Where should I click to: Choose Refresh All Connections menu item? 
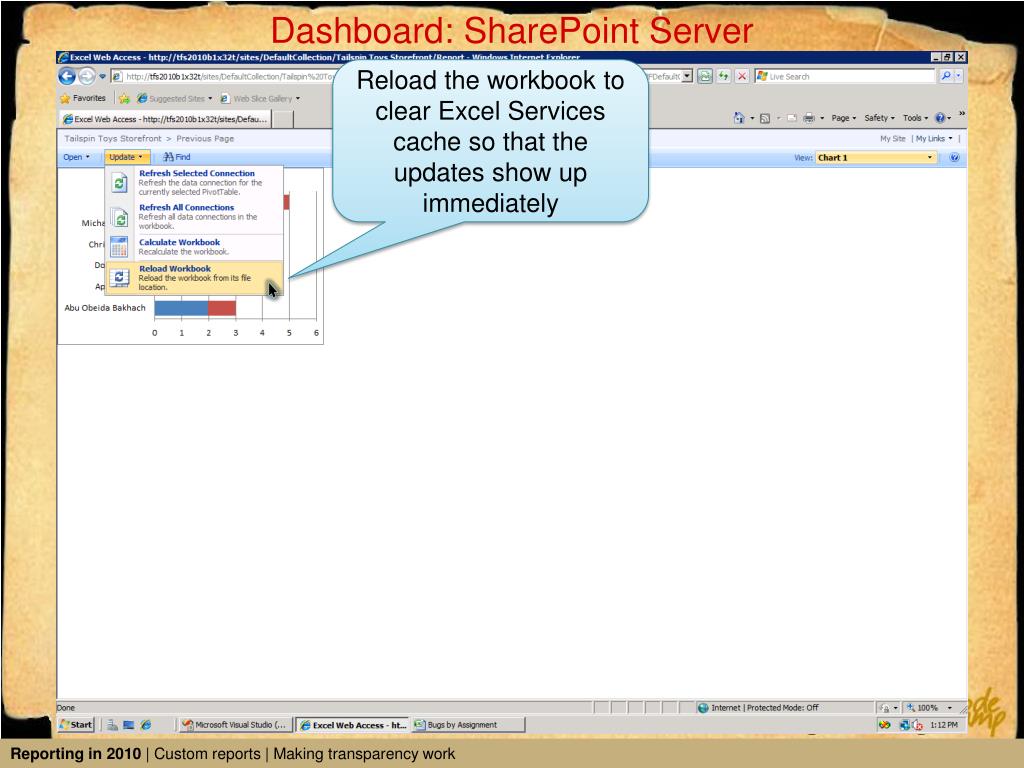[194, 217]
